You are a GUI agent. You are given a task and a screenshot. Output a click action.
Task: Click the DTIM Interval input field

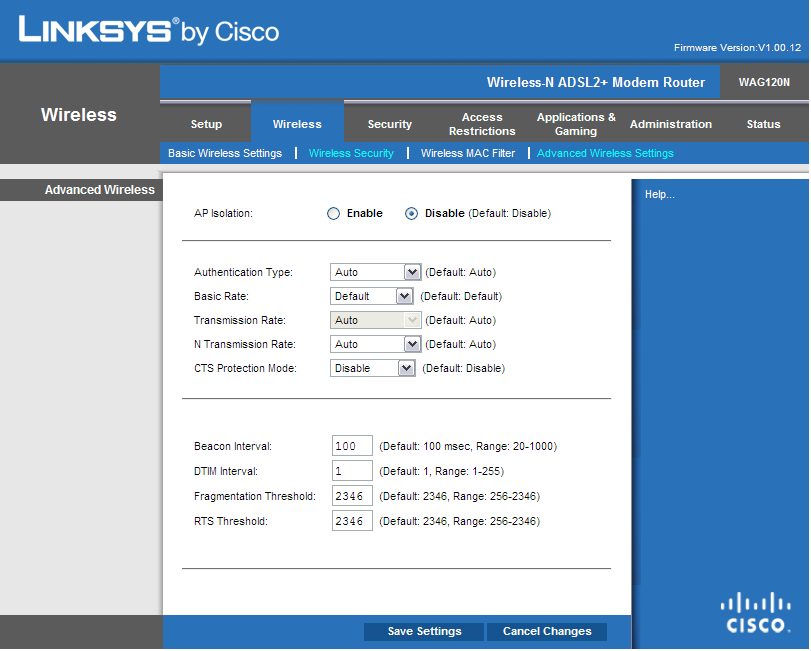point(352,471)
